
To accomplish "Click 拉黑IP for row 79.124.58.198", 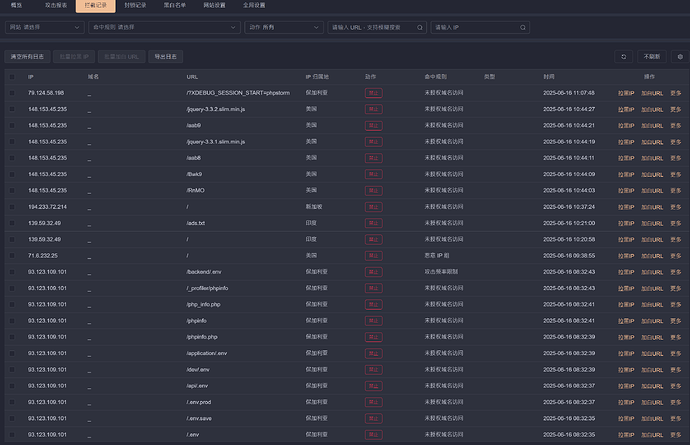I will click(x=626, y=93).
